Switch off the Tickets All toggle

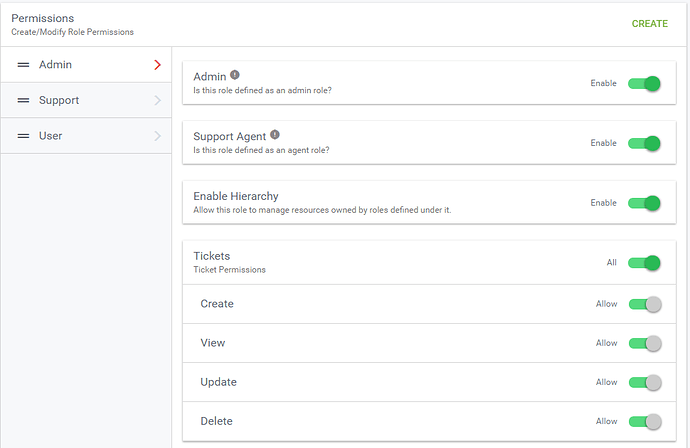pos(644,263)
